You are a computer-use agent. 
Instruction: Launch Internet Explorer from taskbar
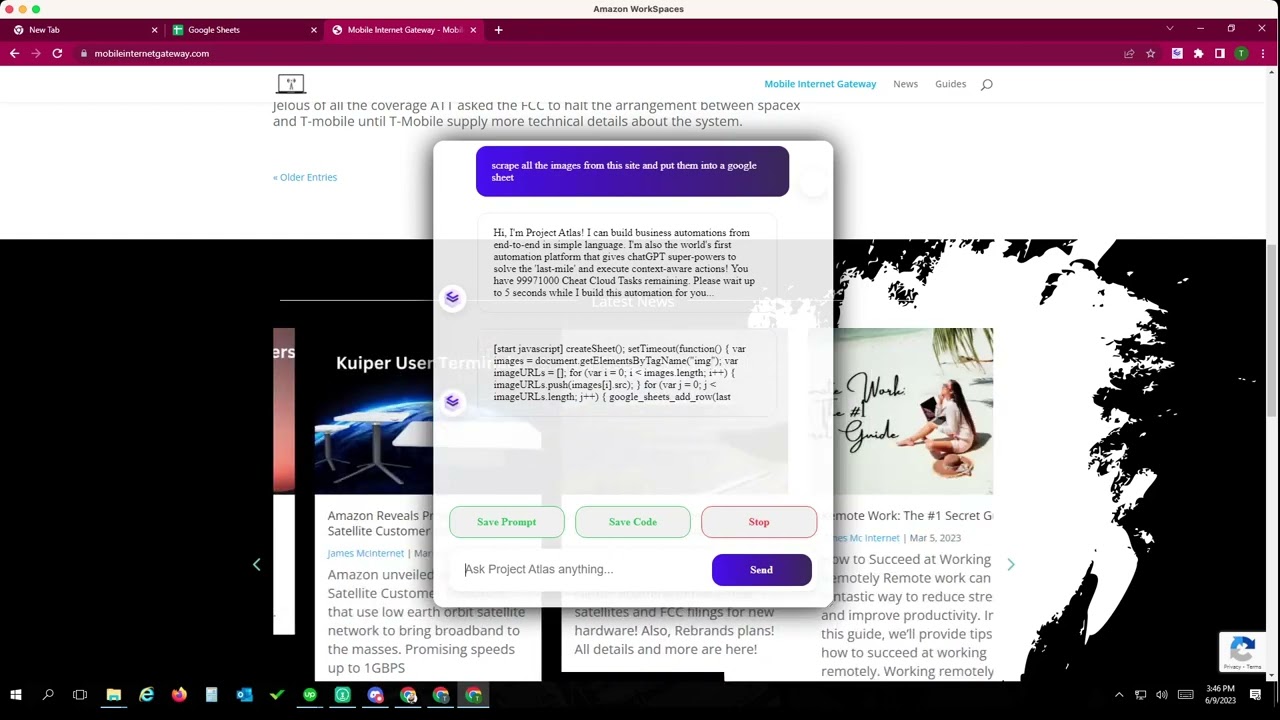[146, 695]
